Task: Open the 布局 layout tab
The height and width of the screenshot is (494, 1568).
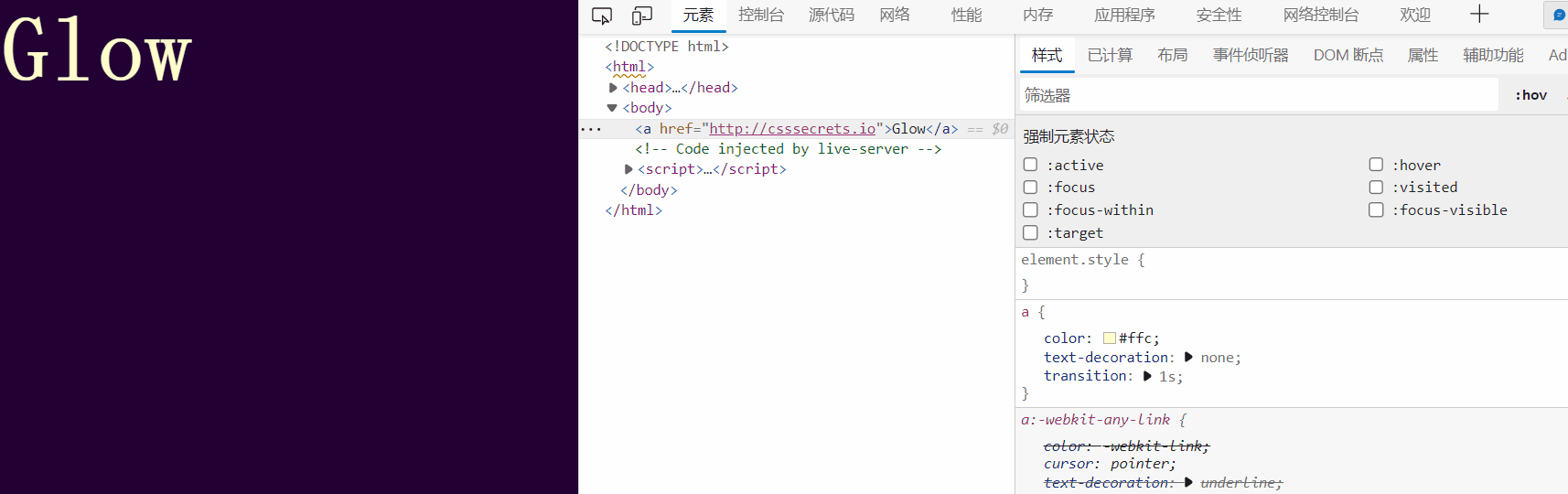Action: coord(1172,55)
